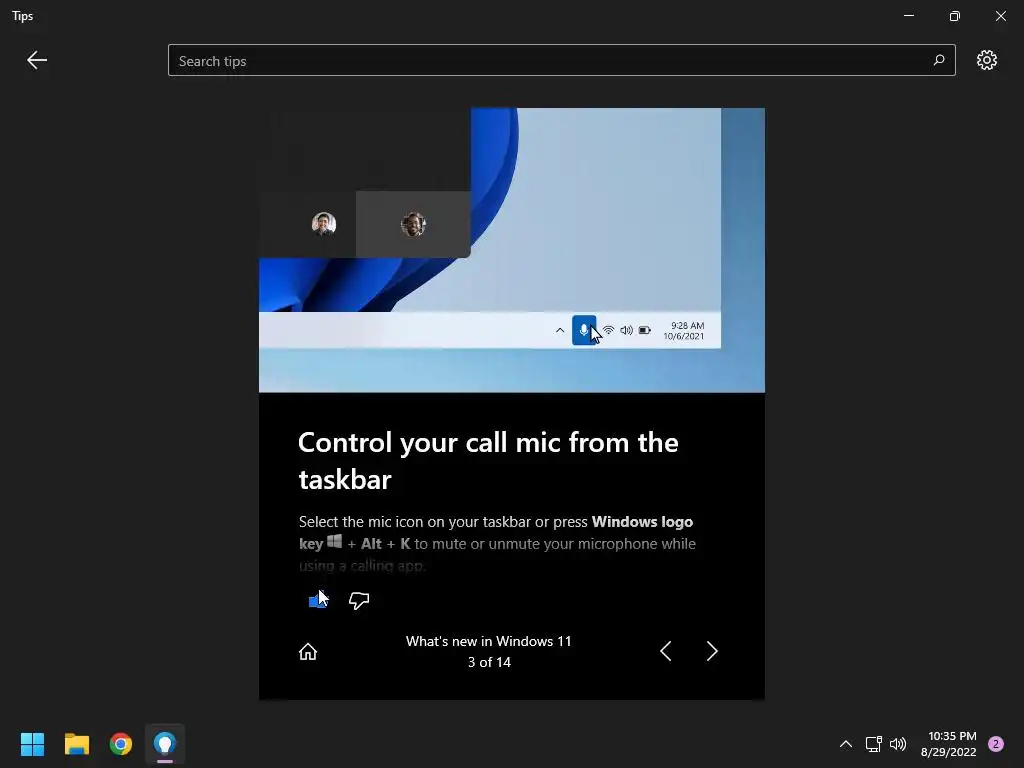Minimize the Tips window
Image resolution: width=1024 pixels, height=768 pixels.
click(x=908, y=16)
